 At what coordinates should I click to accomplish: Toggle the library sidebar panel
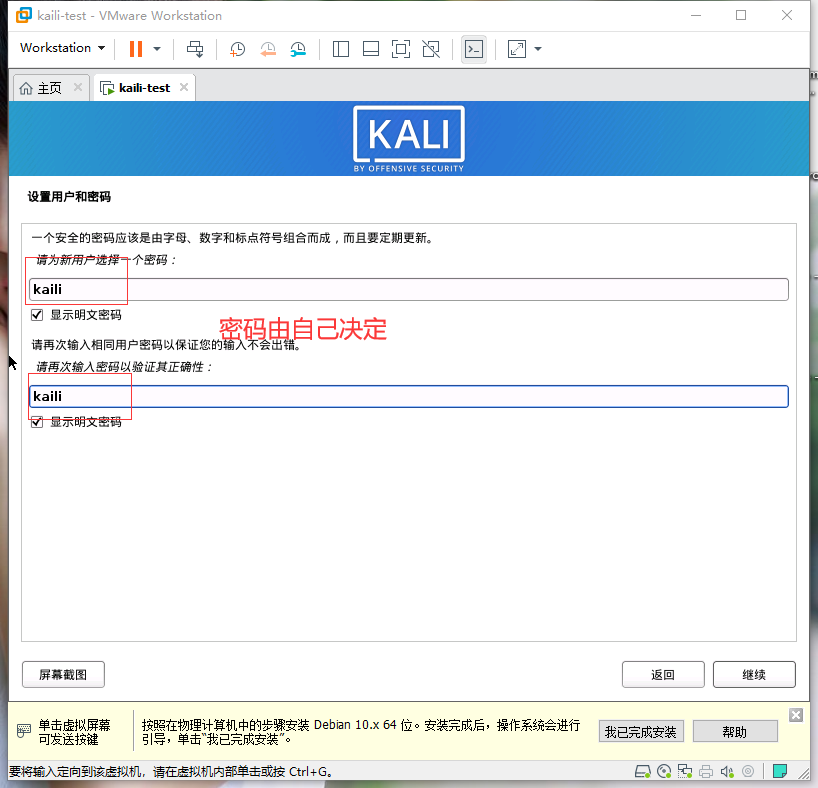341,49
